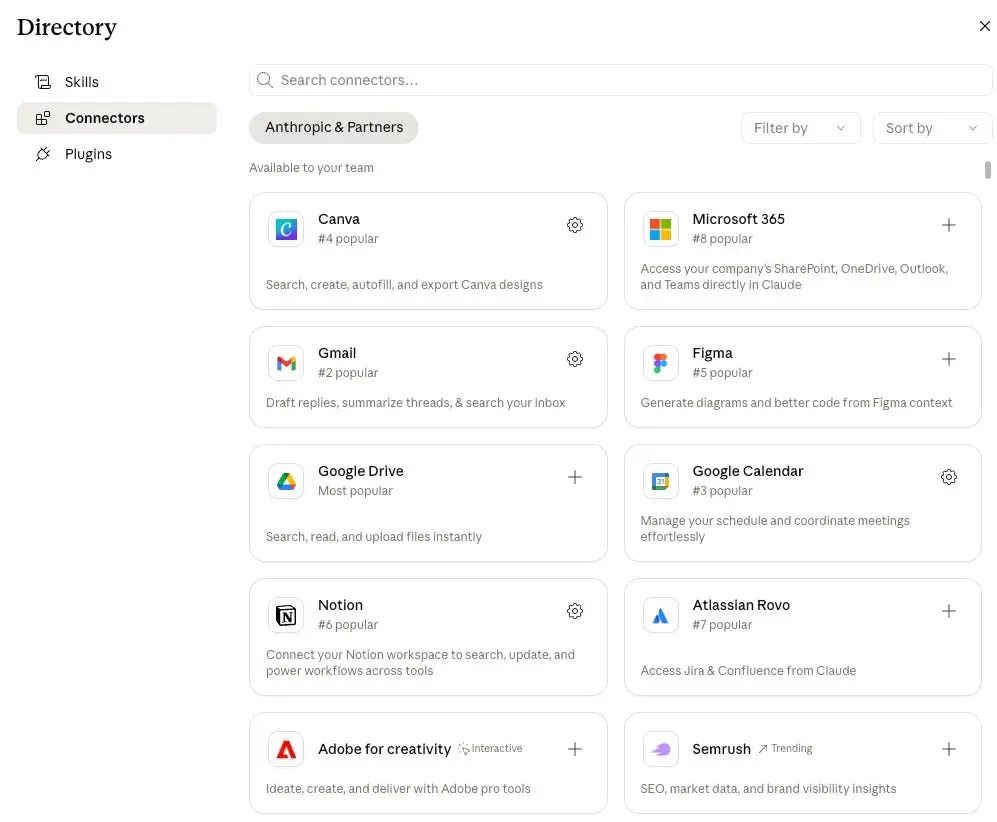Click 'Available to your team' heading
Screen dimensions: 997x822
click(x=312, y=168)
